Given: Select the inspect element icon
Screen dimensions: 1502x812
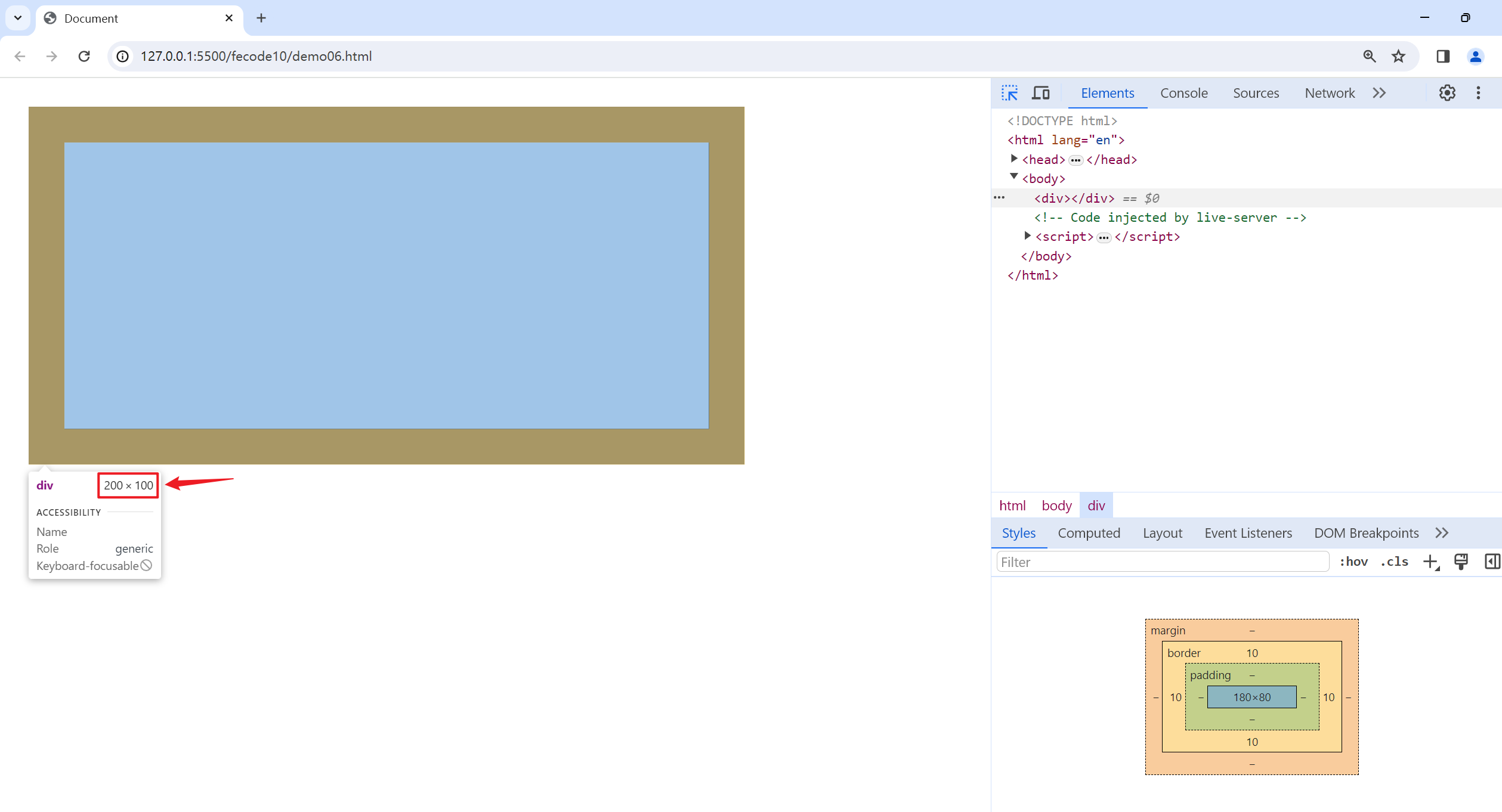Looking at the screenshot, I should click(1010, 92).
